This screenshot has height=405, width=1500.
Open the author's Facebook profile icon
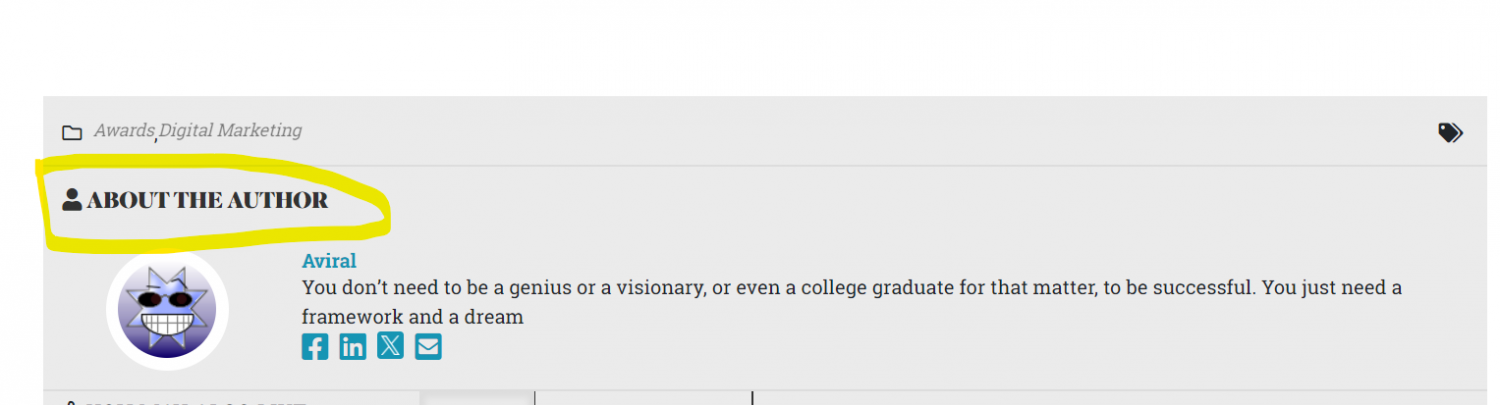point(315,347)
